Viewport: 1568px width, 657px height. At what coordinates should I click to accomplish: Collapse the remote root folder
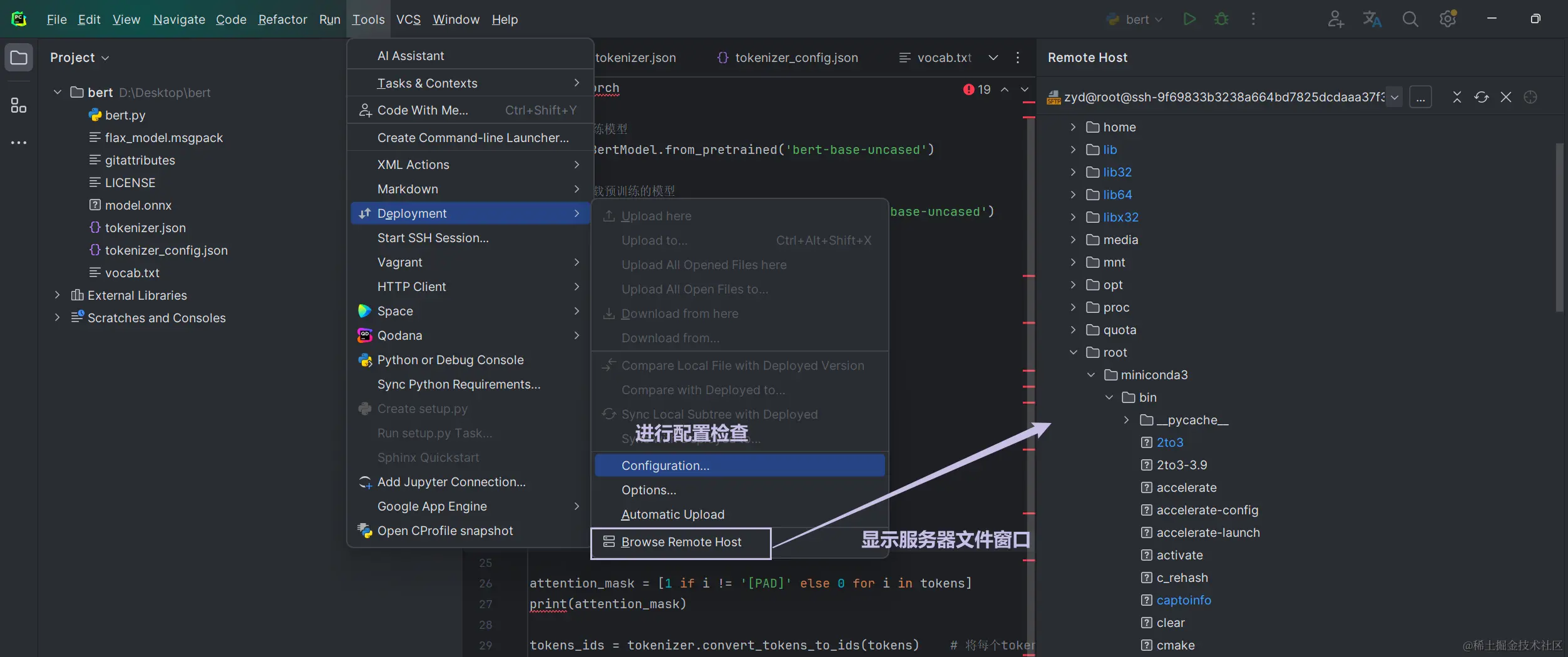1074,352
